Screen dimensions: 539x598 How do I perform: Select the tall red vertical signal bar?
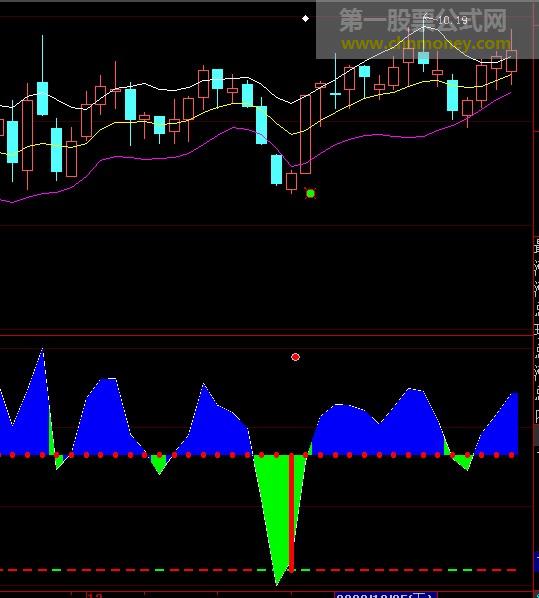(291, 513)
